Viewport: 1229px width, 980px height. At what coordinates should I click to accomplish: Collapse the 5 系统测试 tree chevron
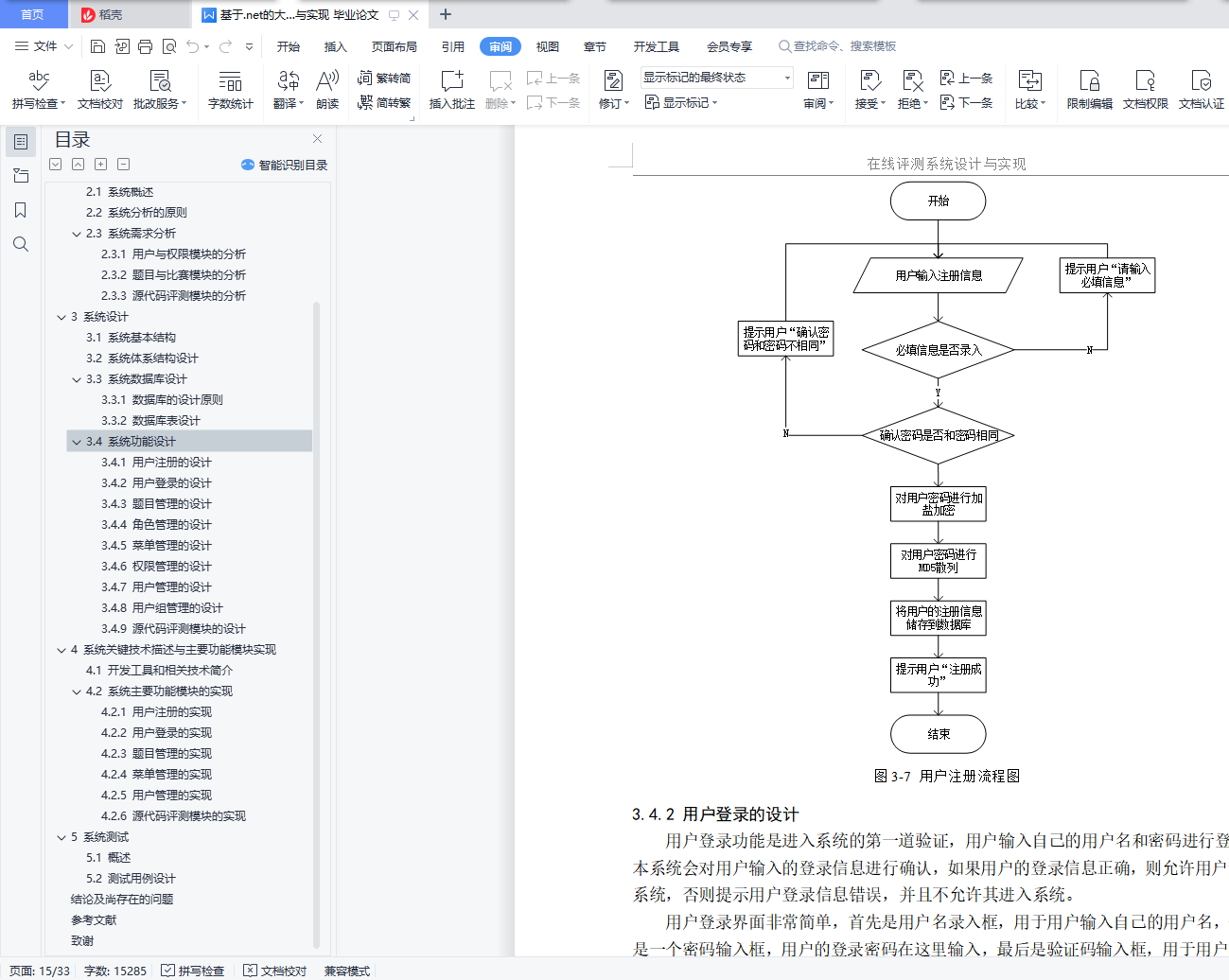(61, 837)
